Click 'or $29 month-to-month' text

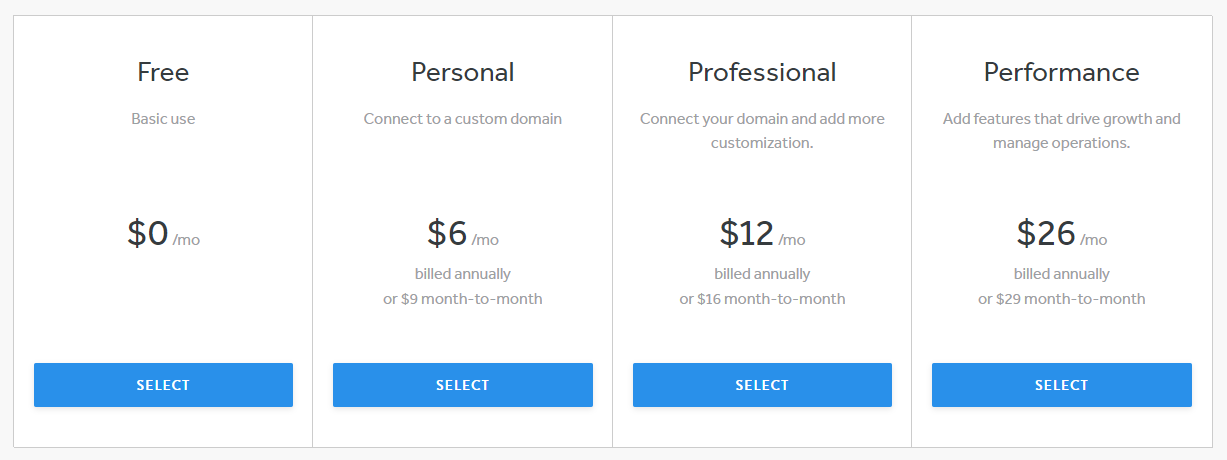tap(1062, 298)
